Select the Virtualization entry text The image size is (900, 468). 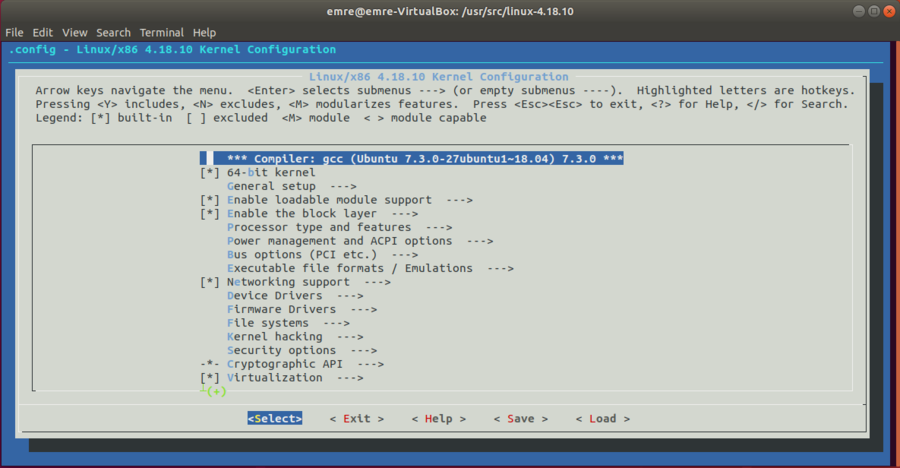pos(275,378)
